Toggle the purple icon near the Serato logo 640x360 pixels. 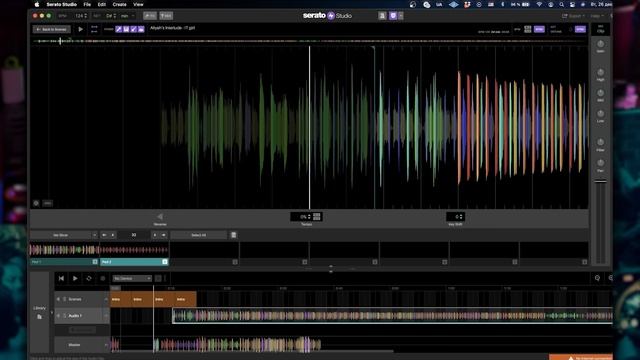[x=393, y=16]
